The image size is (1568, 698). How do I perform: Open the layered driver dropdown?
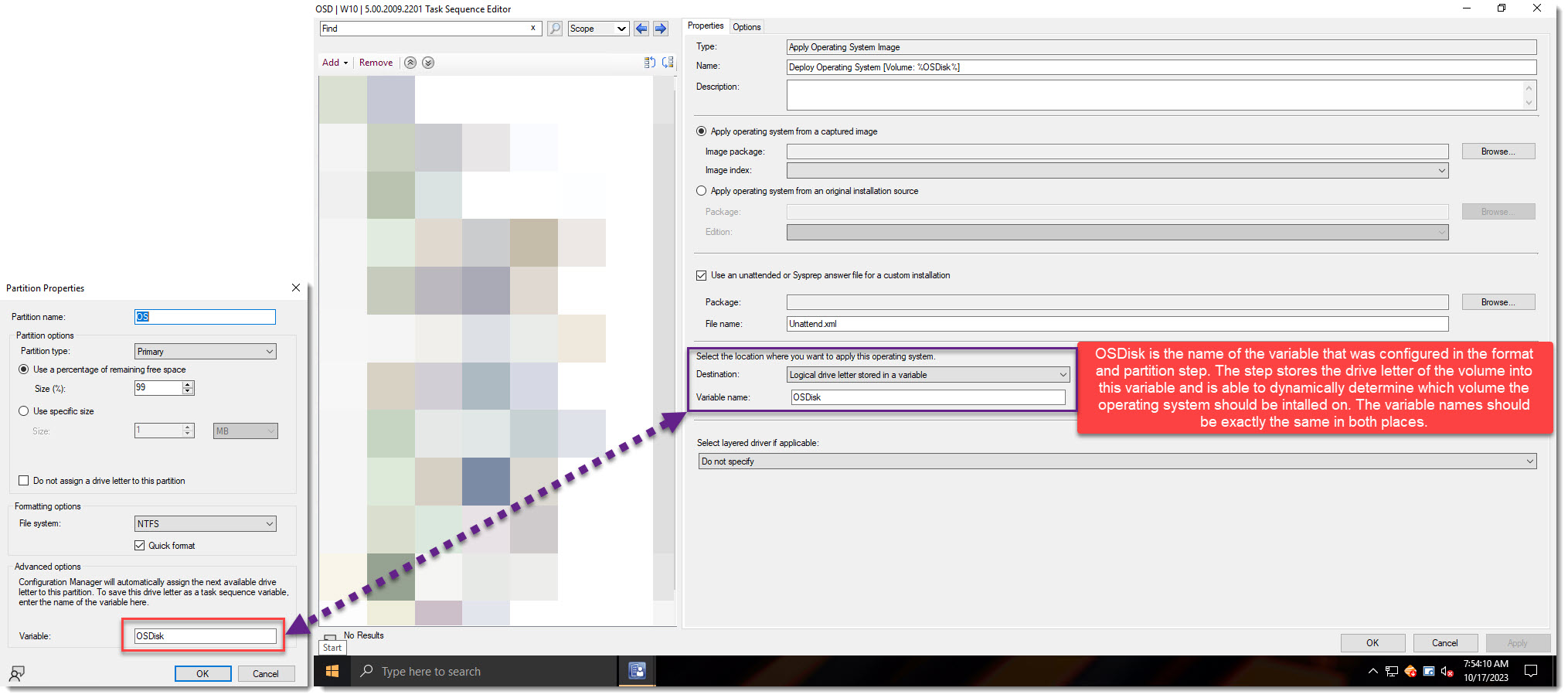[x=1117, y=461]
